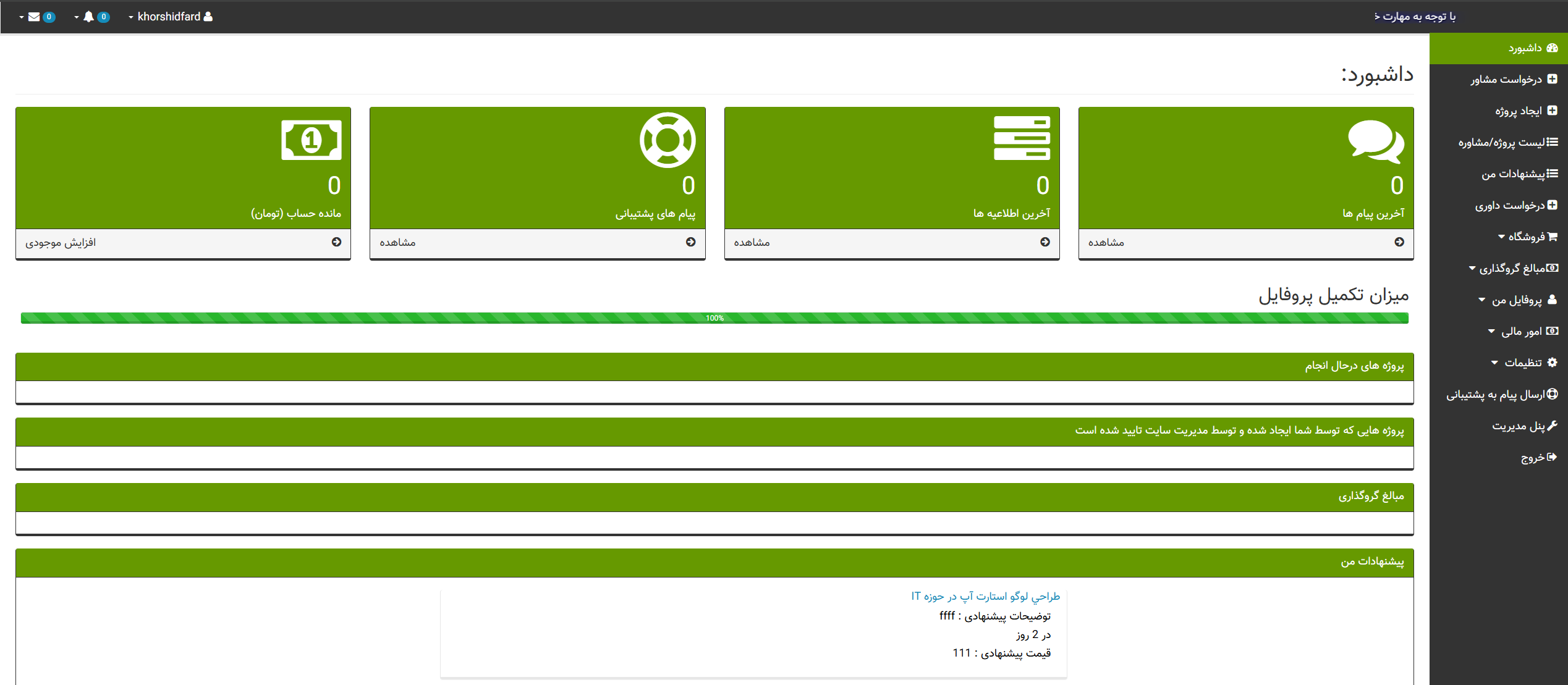Click the مبالغ گروگذاری panel header in main area
1568x685 pixels.
pyautogui.click(x=714, y=497)
